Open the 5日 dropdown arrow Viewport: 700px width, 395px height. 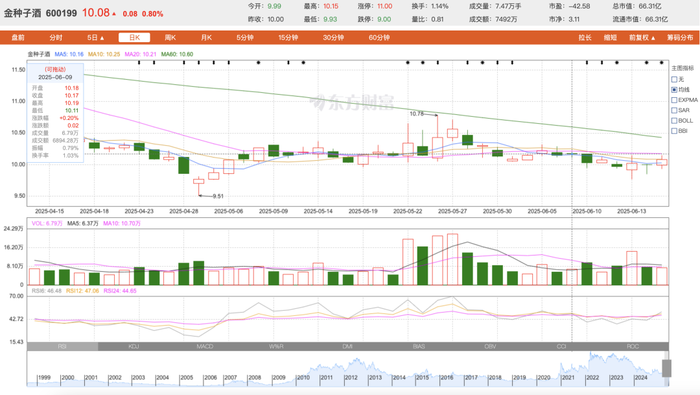(102, 38)
